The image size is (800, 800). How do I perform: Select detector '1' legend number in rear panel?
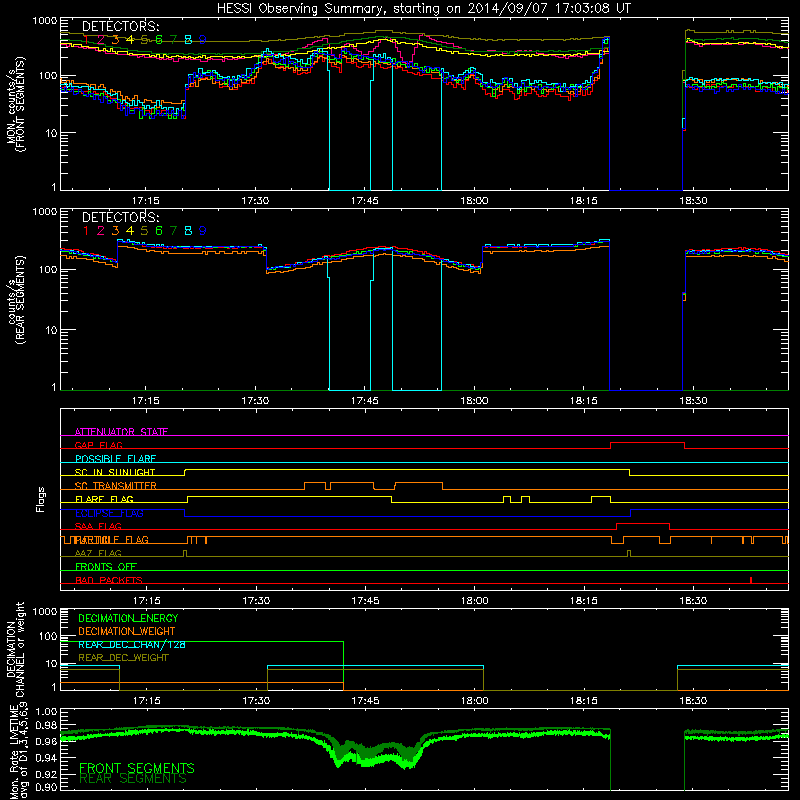(x=86, y=231)
